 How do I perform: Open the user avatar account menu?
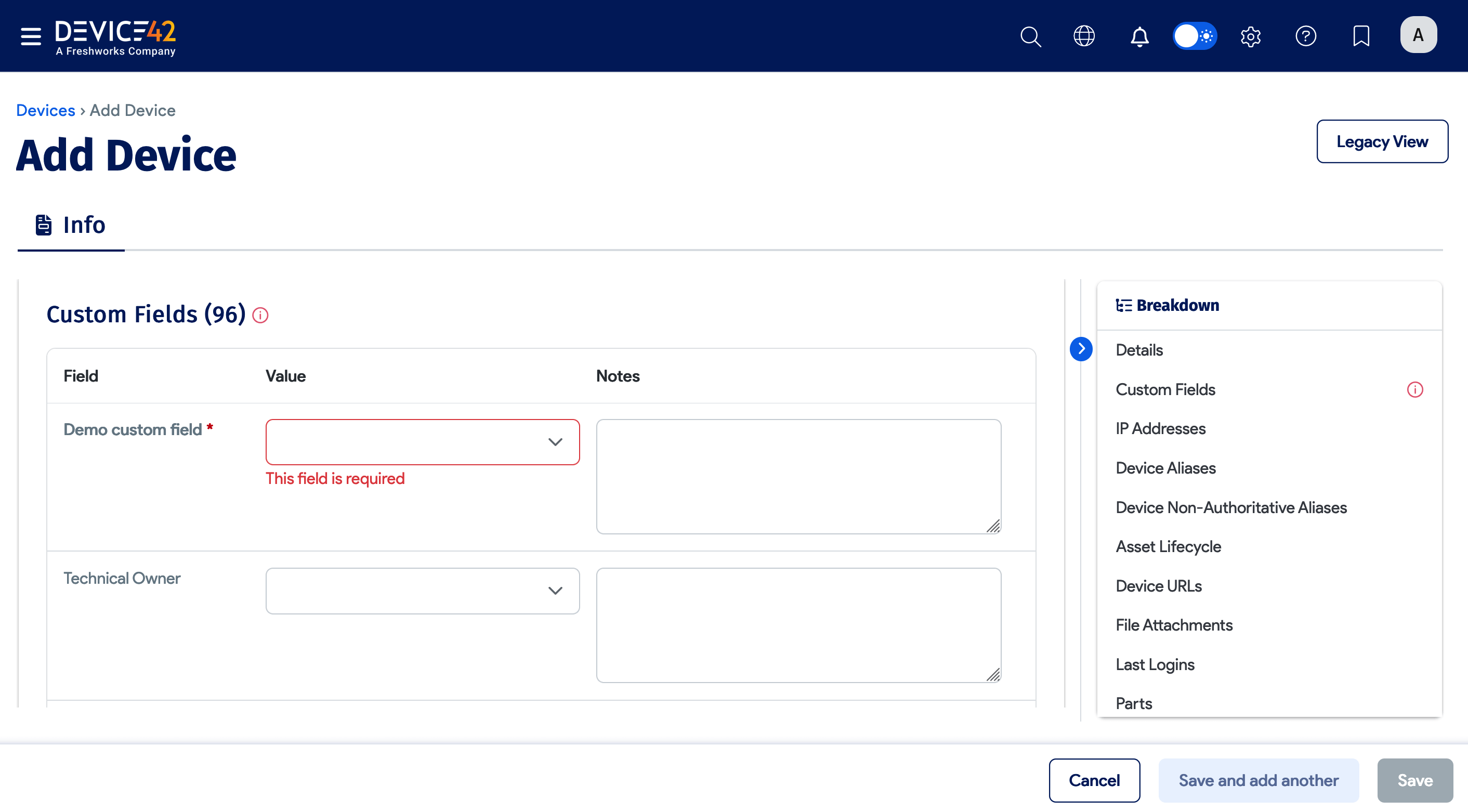[x=1418, y=35]
